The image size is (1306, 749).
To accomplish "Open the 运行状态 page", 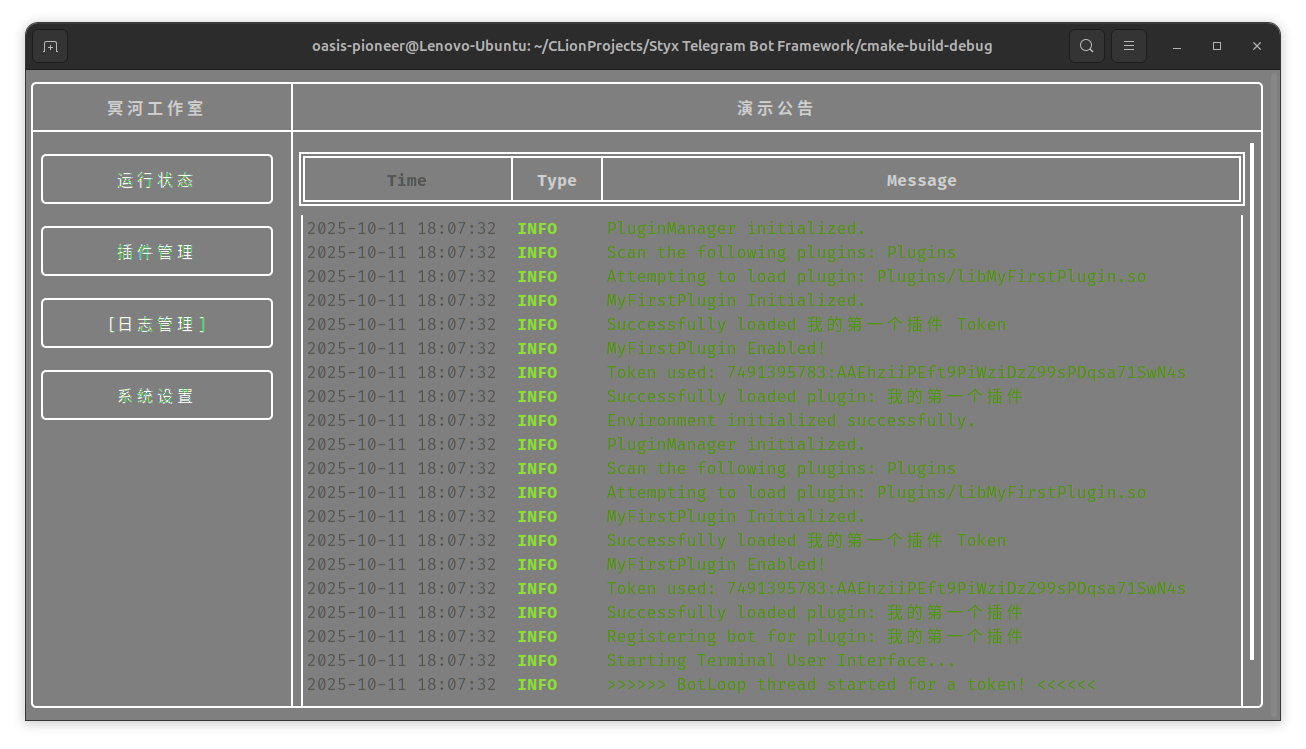I will [157, 180].
